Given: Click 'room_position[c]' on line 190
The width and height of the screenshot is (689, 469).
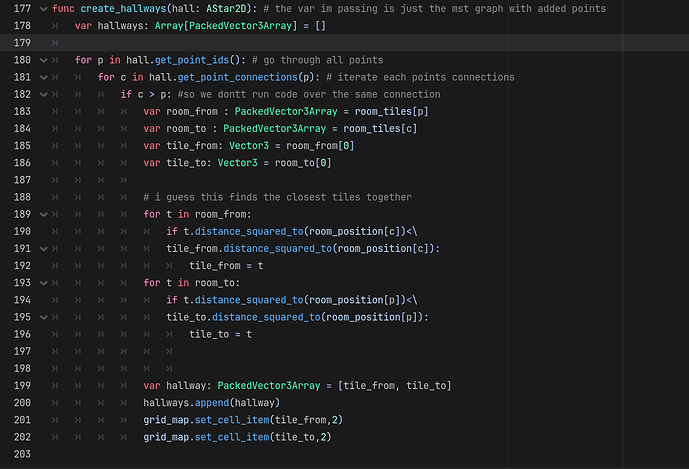Looking at the screenshot, I should (x=355, y=232).
